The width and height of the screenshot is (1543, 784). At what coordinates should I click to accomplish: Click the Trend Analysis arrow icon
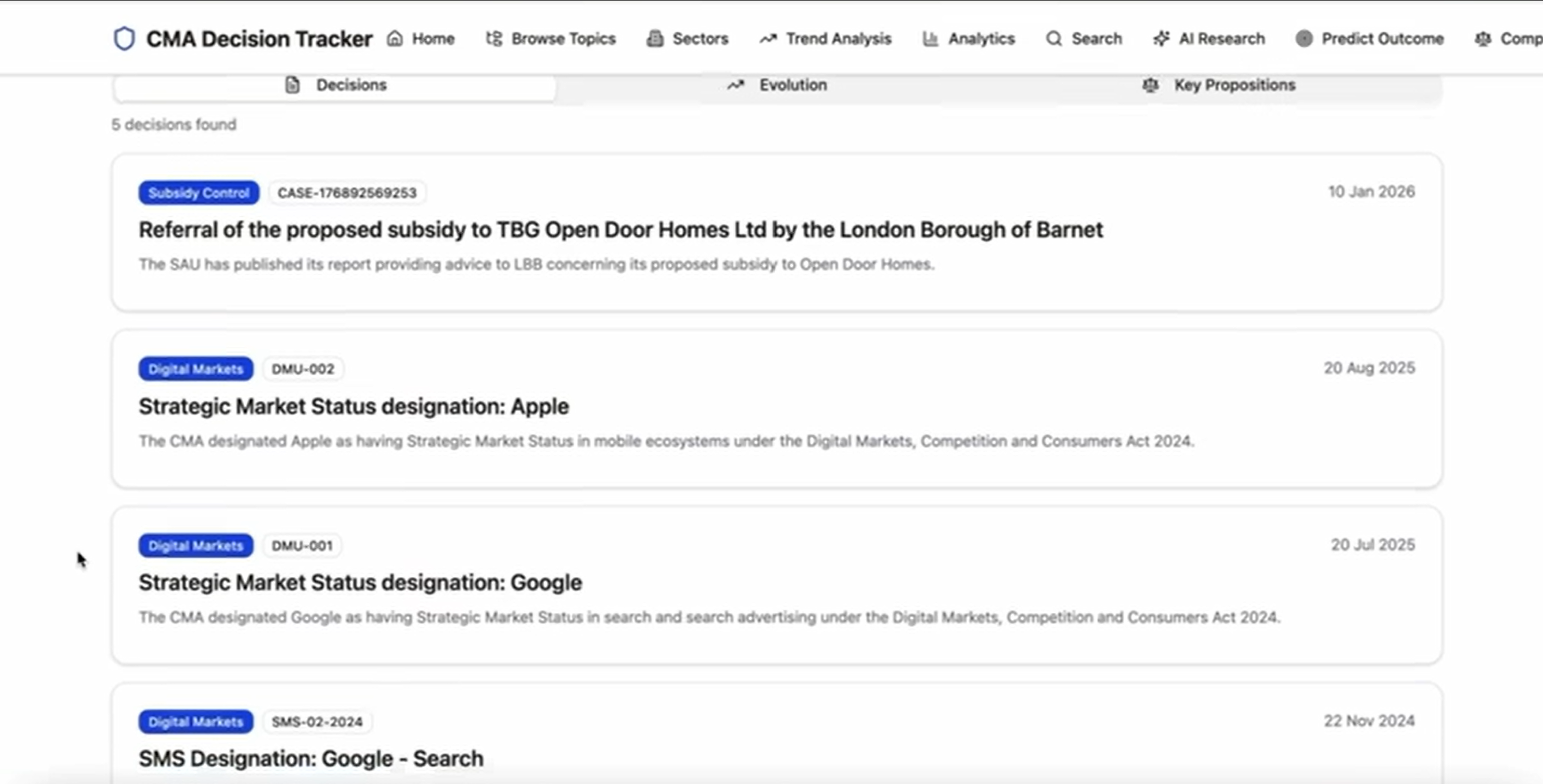click(x=768, y=39)
